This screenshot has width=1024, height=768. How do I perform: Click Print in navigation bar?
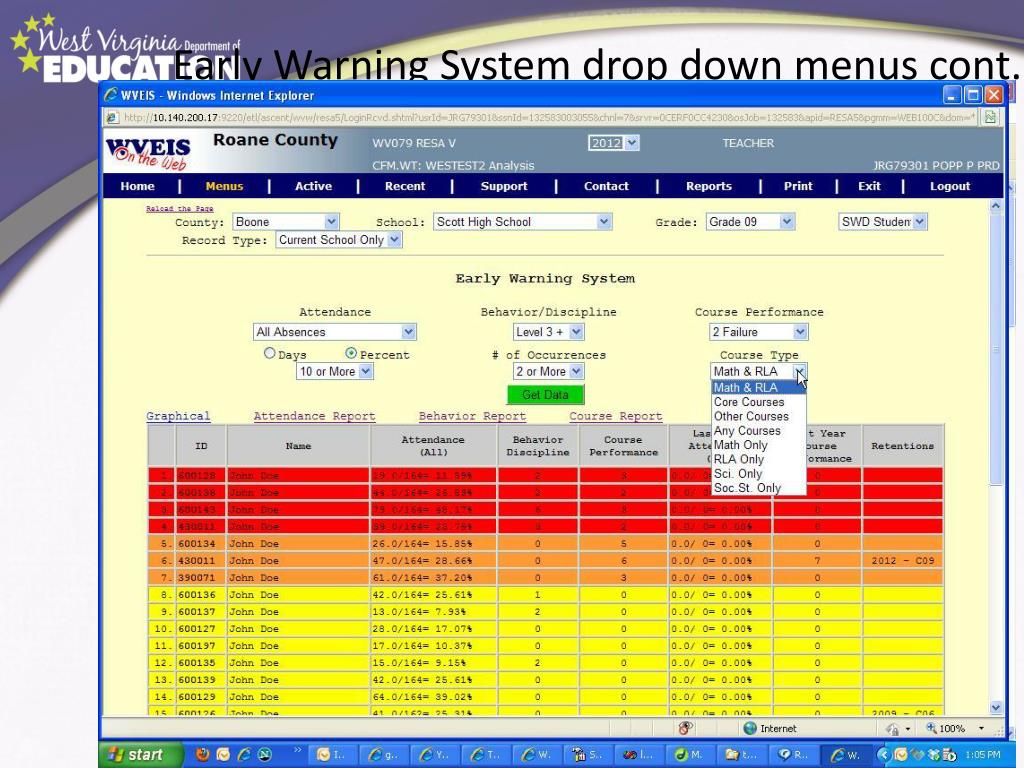click(x=798, y=186)
